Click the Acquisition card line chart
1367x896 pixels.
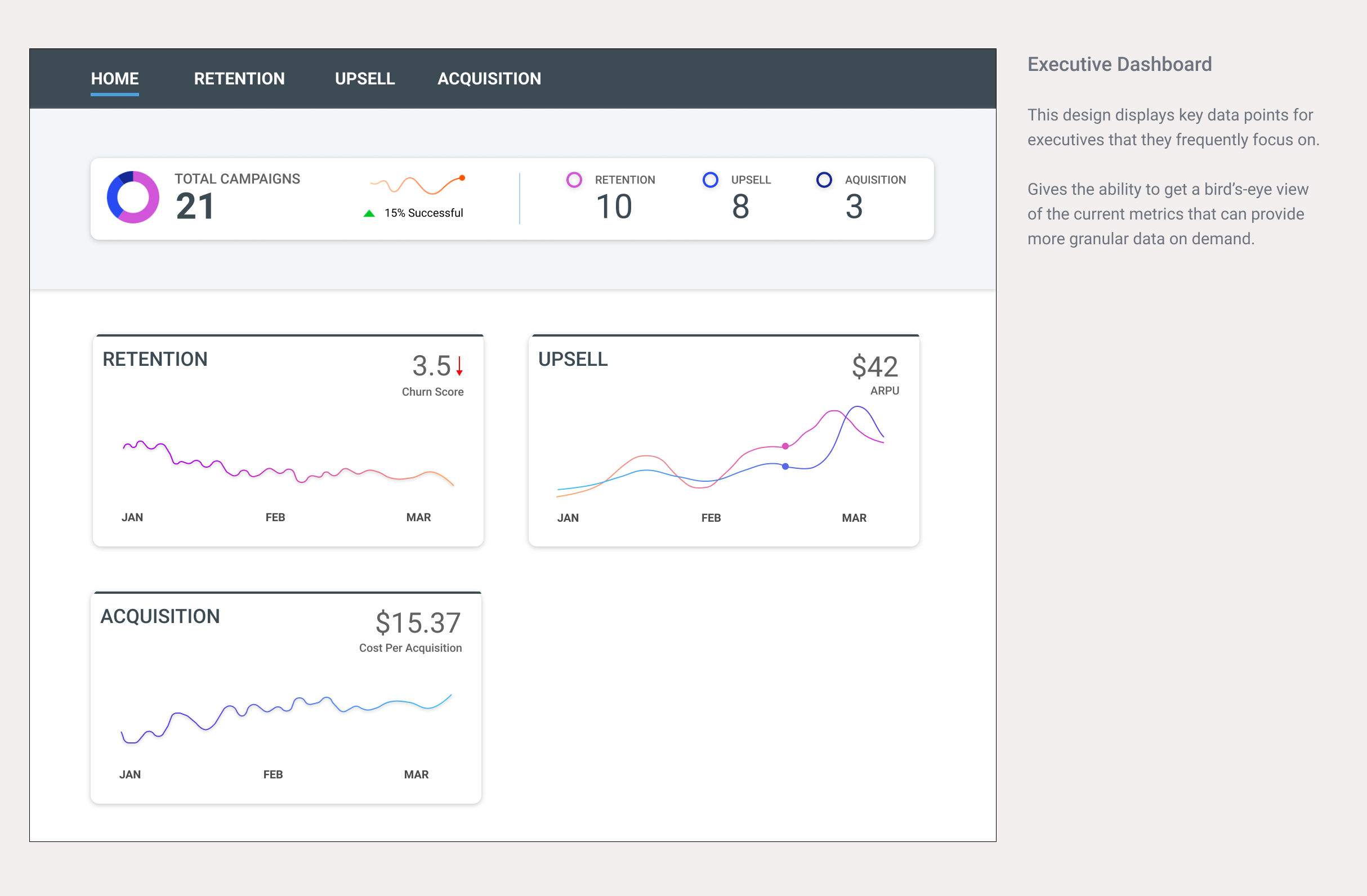pos(286,719)
